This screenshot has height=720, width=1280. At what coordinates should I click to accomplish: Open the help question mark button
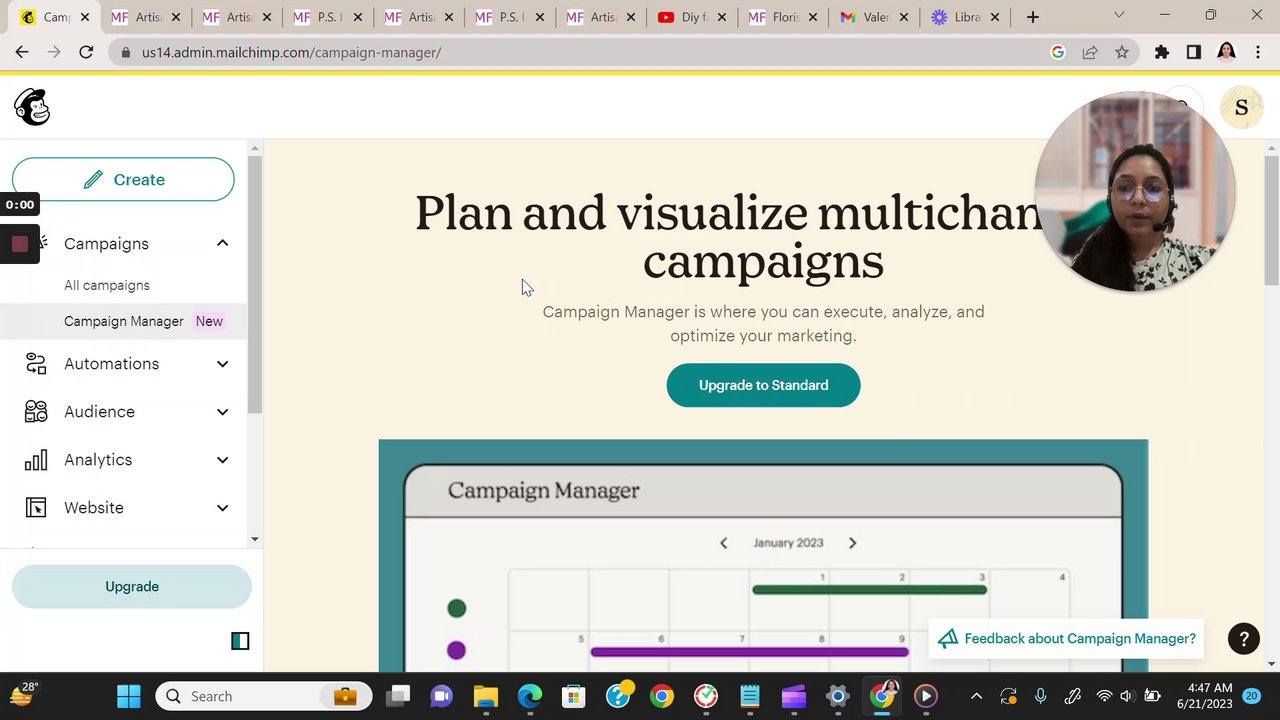pos(1244,639)
